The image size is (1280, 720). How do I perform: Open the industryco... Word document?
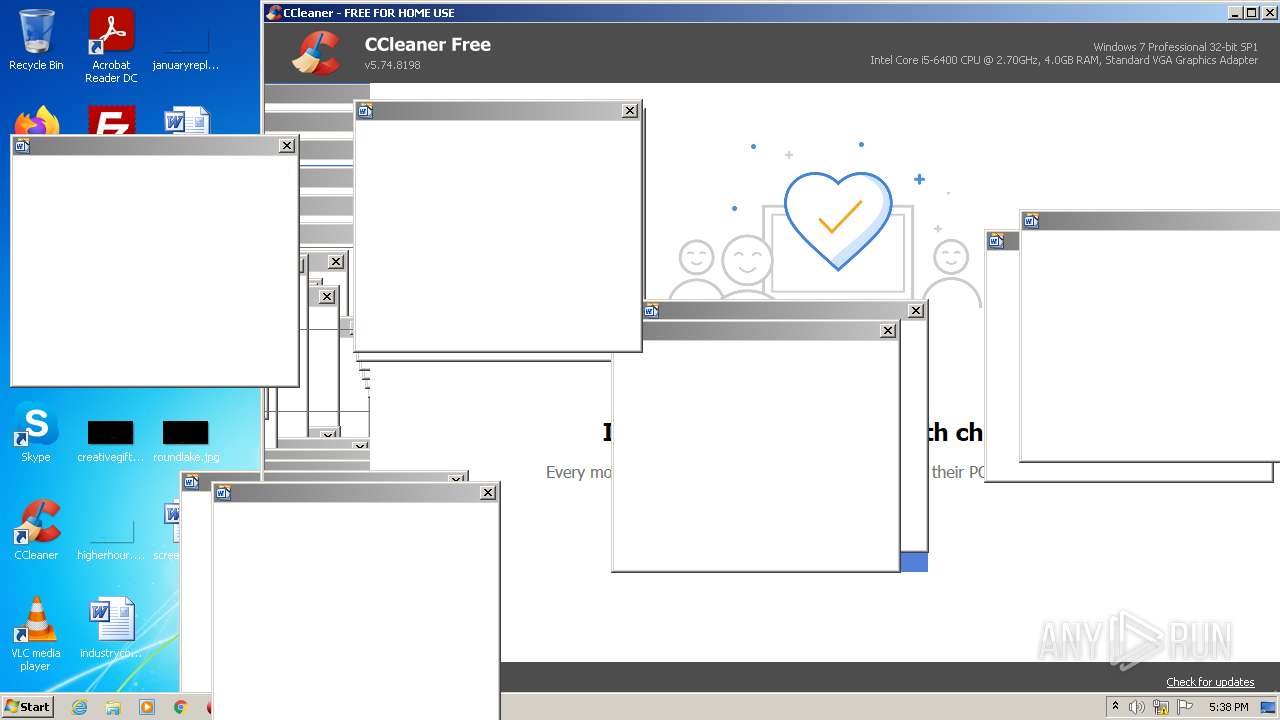(111, 628)
